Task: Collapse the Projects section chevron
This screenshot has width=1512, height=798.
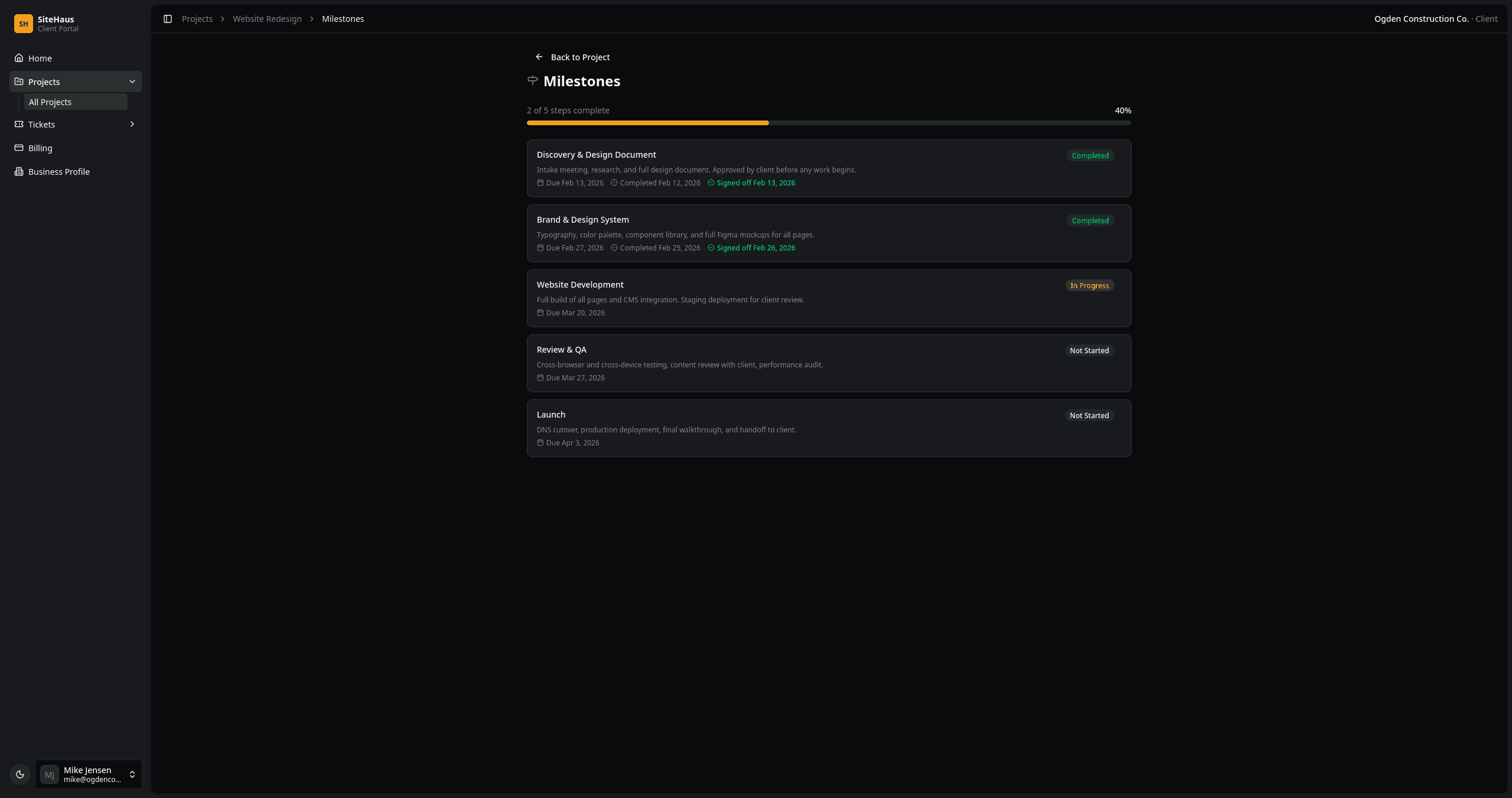Action: (x=132, y=82)
